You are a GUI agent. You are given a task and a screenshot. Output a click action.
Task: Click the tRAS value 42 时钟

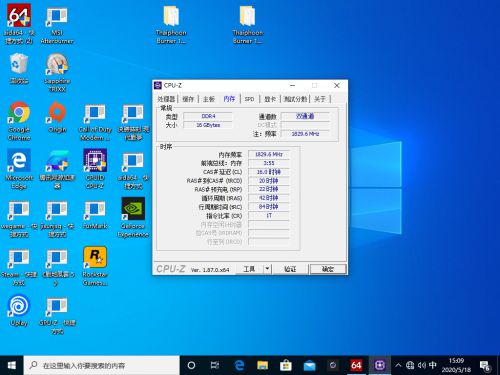(269, 198)
